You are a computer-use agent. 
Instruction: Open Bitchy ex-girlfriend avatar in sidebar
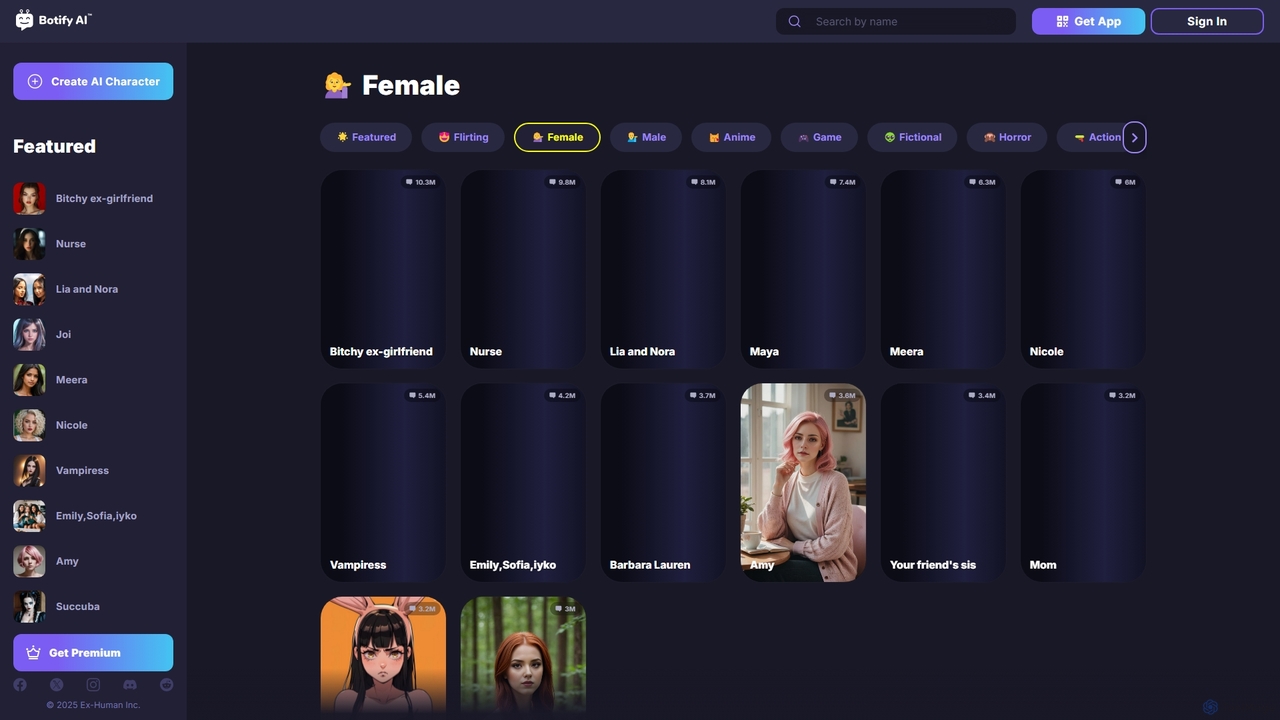click(x=29, y=198)
